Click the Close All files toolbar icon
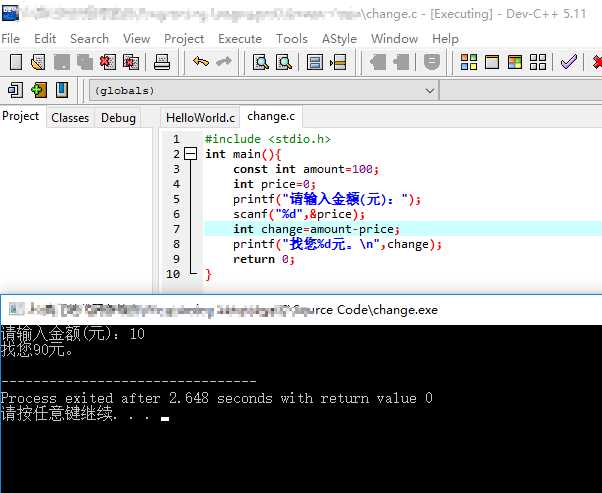The height and width of the screenshot is (493, 602). pos(131,62)
